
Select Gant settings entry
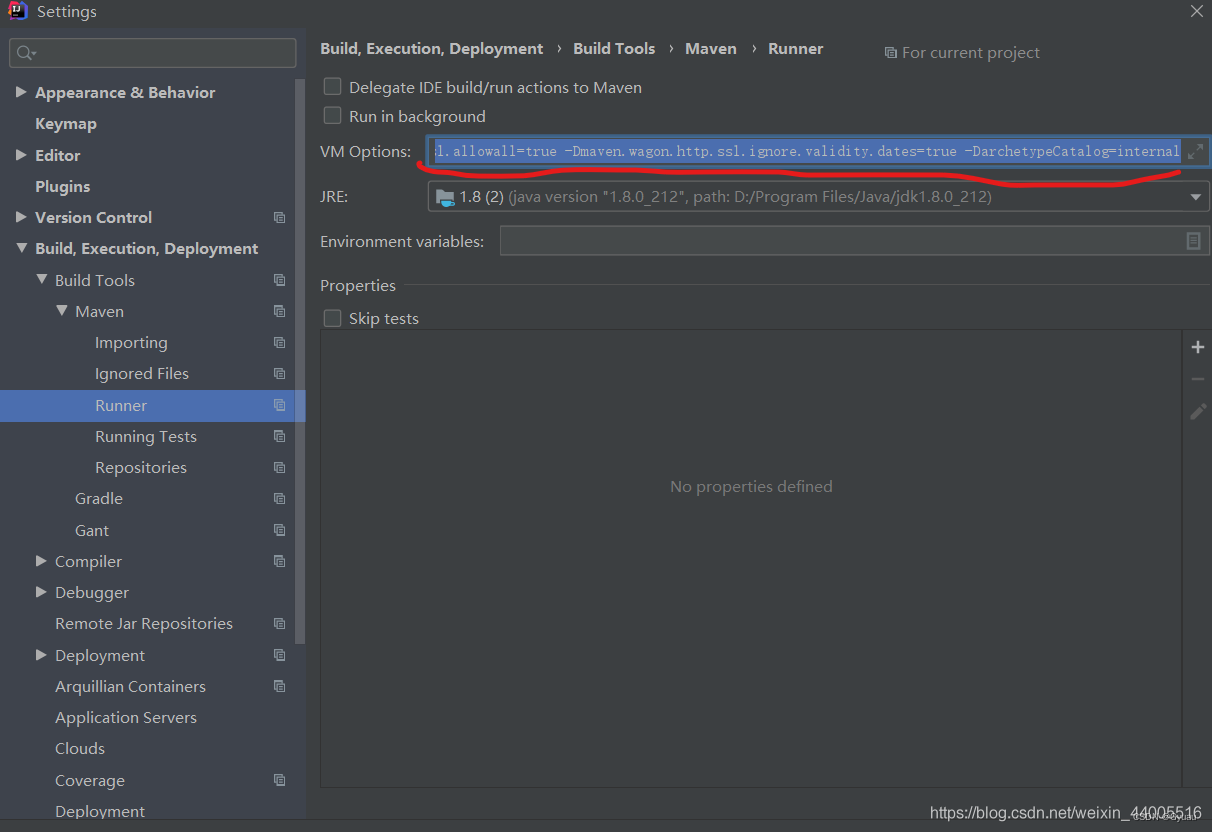(92, 530)
